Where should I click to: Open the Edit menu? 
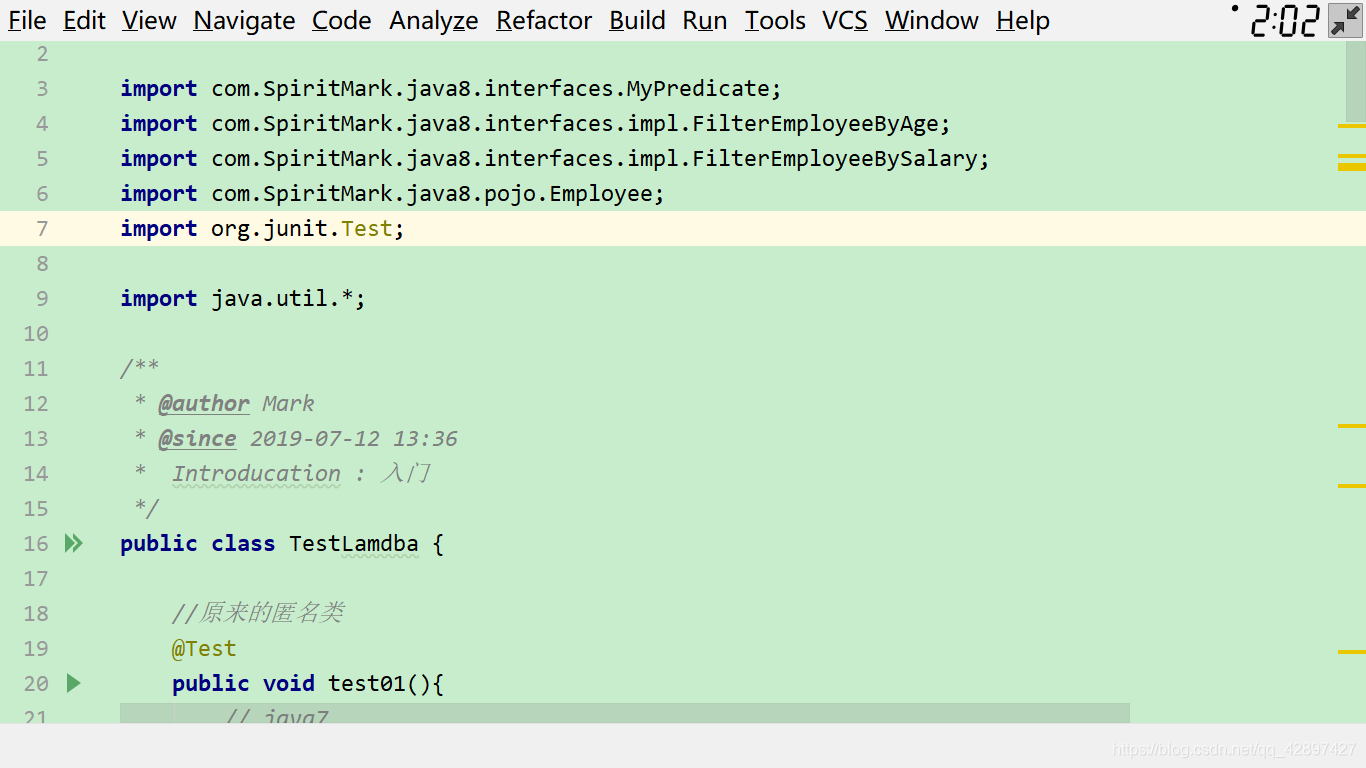(x=84, y=20)
